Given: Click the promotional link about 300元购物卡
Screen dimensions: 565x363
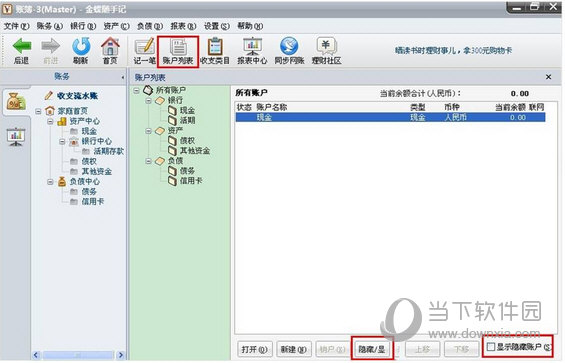Looking at the screenshot, I should pyautogui.click(x=453, y=50).
